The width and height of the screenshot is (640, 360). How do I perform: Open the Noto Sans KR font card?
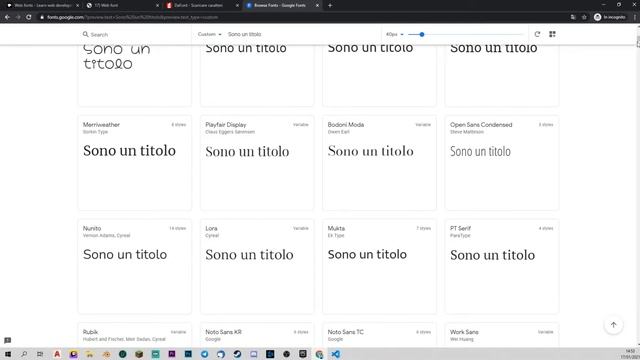click(257, 335)
